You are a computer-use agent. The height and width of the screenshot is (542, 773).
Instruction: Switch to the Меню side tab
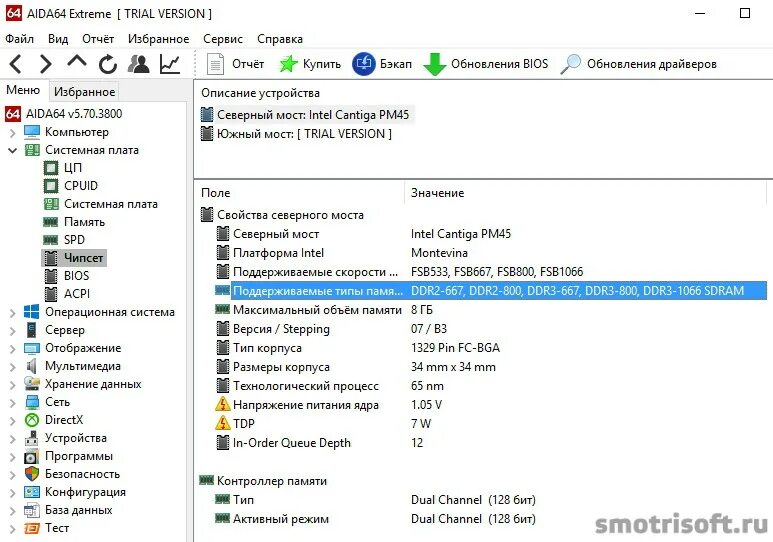point(23,90)
